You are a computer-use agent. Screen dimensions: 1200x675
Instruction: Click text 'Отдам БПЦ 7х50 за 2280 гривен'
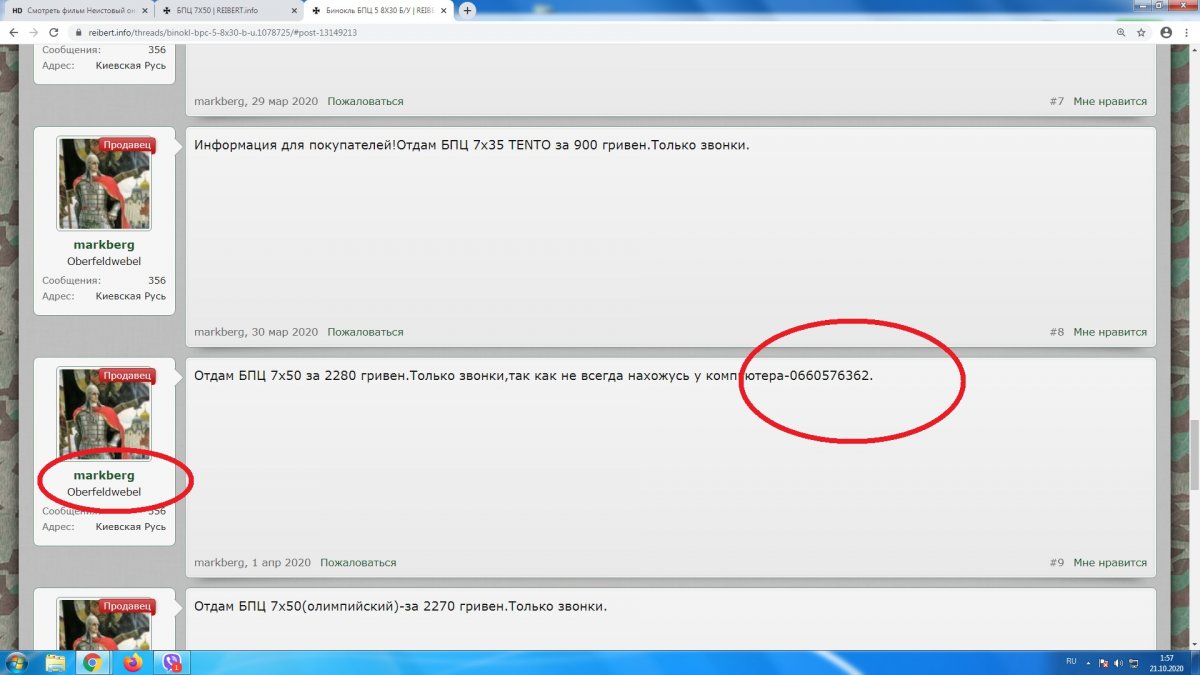[300, 376]
